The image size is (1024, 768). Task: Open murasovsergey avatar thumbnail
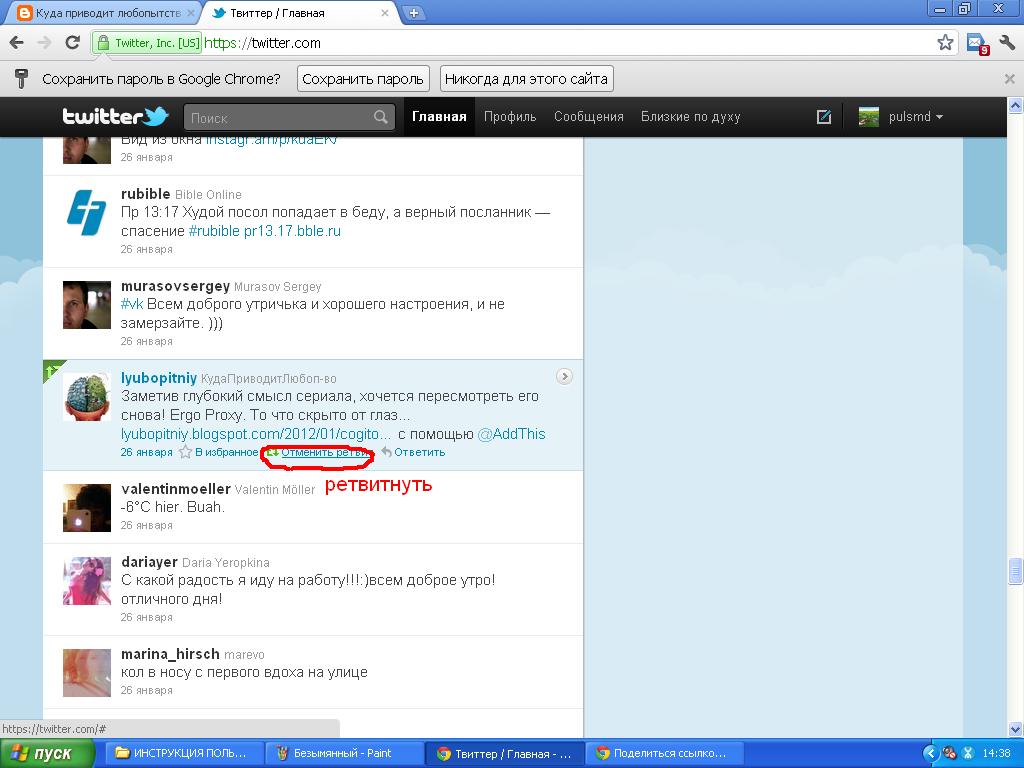click(87, 305)
